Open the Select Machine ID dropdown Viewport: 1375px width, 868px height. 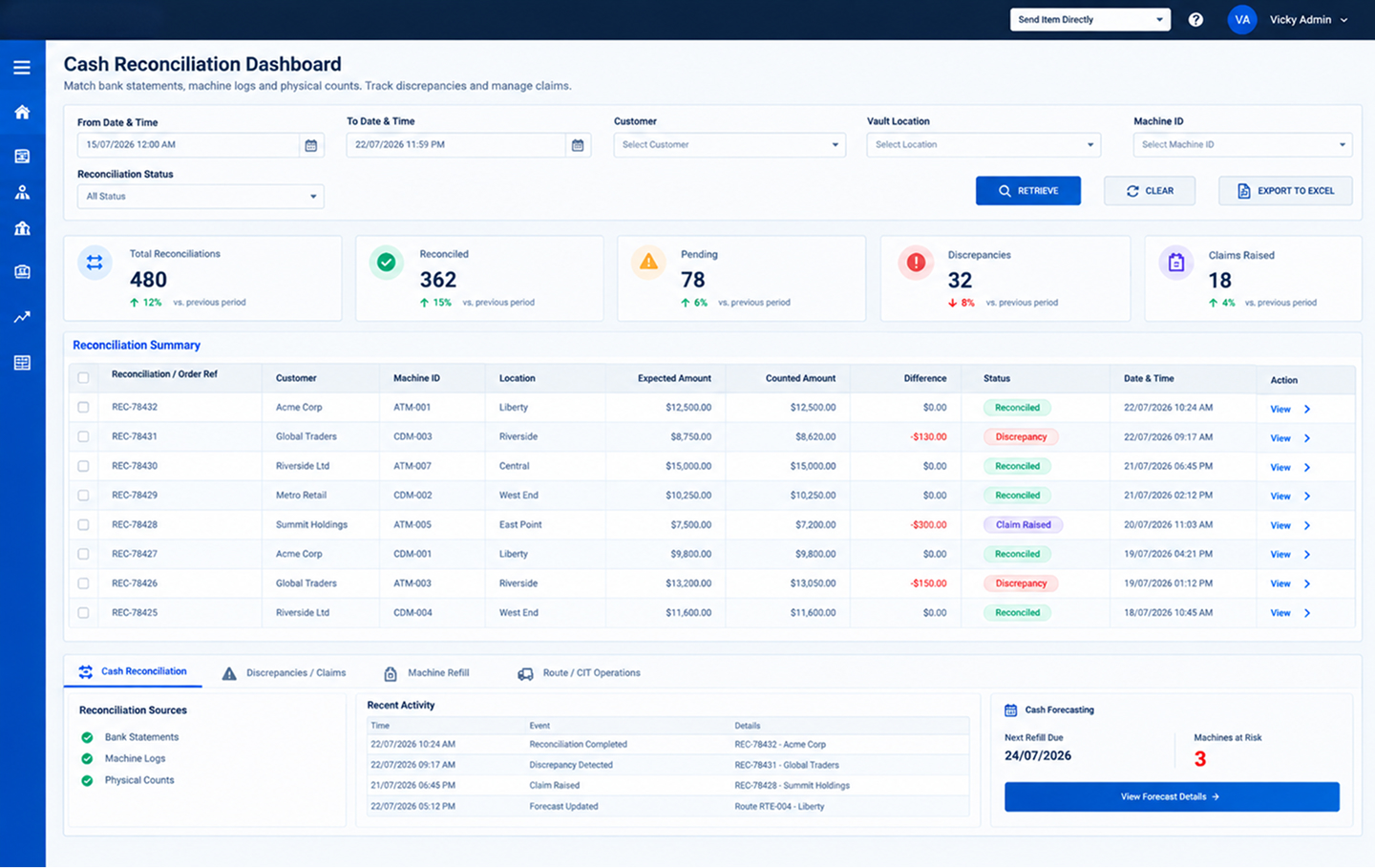click(1242, 145)
